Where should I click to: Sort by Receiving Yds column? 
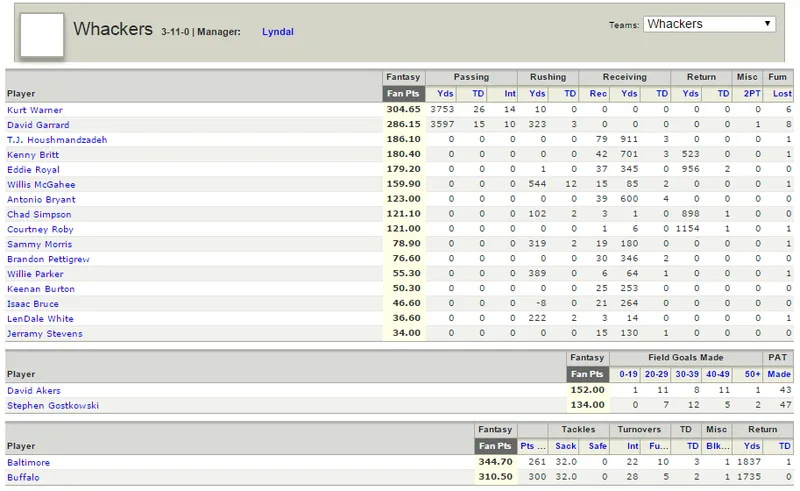point(629,93)
